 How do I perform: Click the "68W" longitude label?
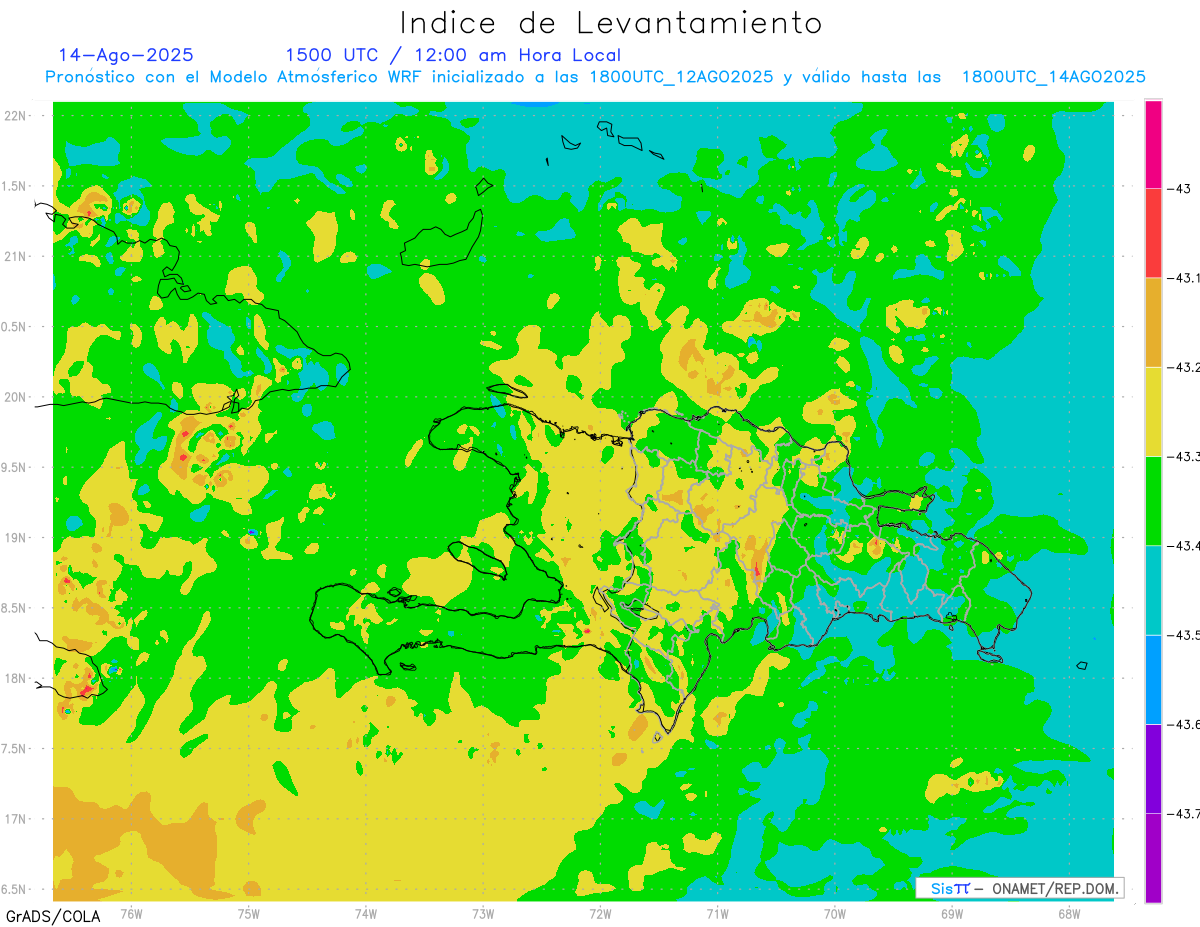tap(1069, 913)
